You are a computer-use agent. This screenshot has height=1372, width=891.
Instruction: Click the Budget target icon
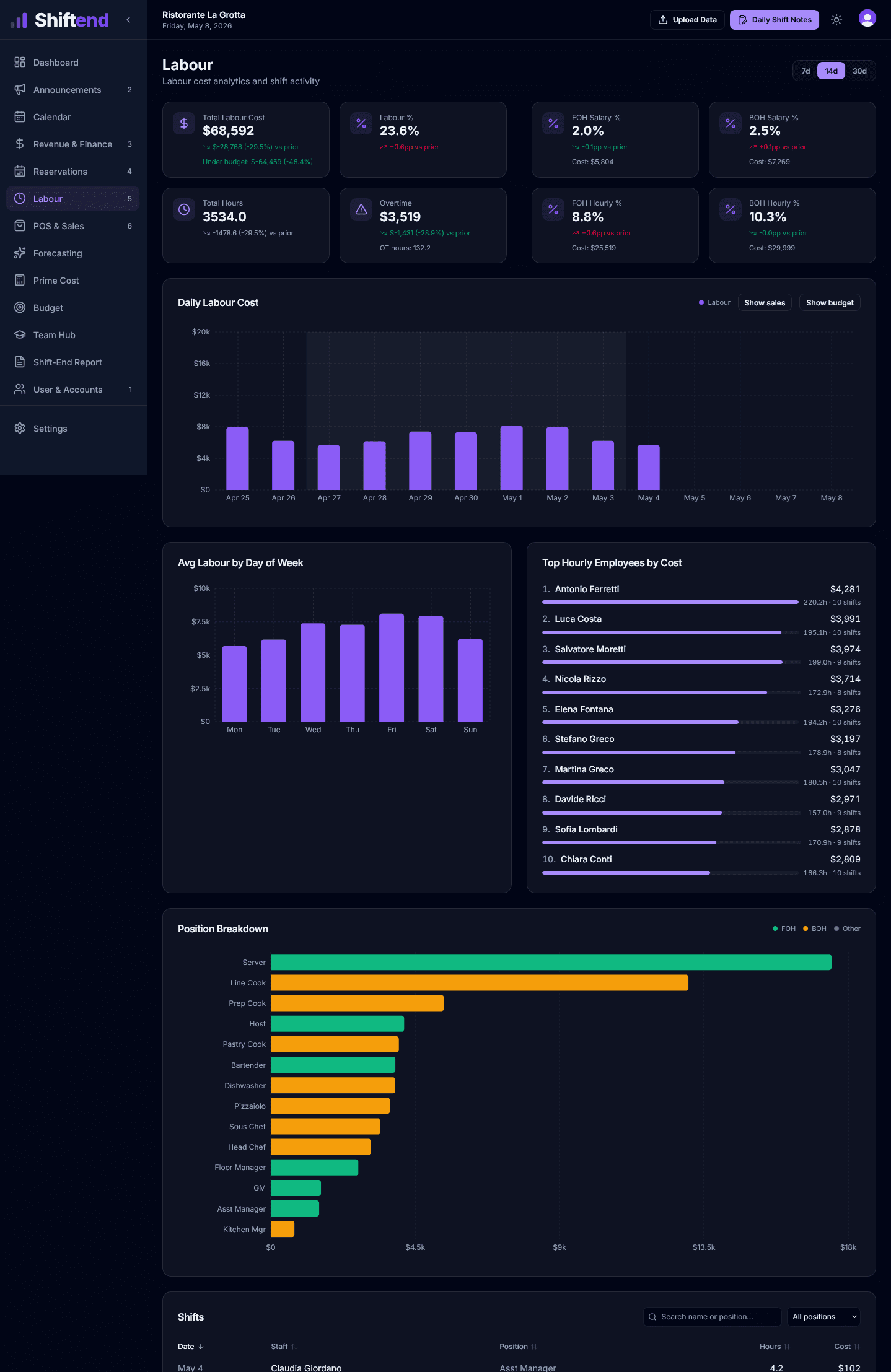(x=20, y=308)
